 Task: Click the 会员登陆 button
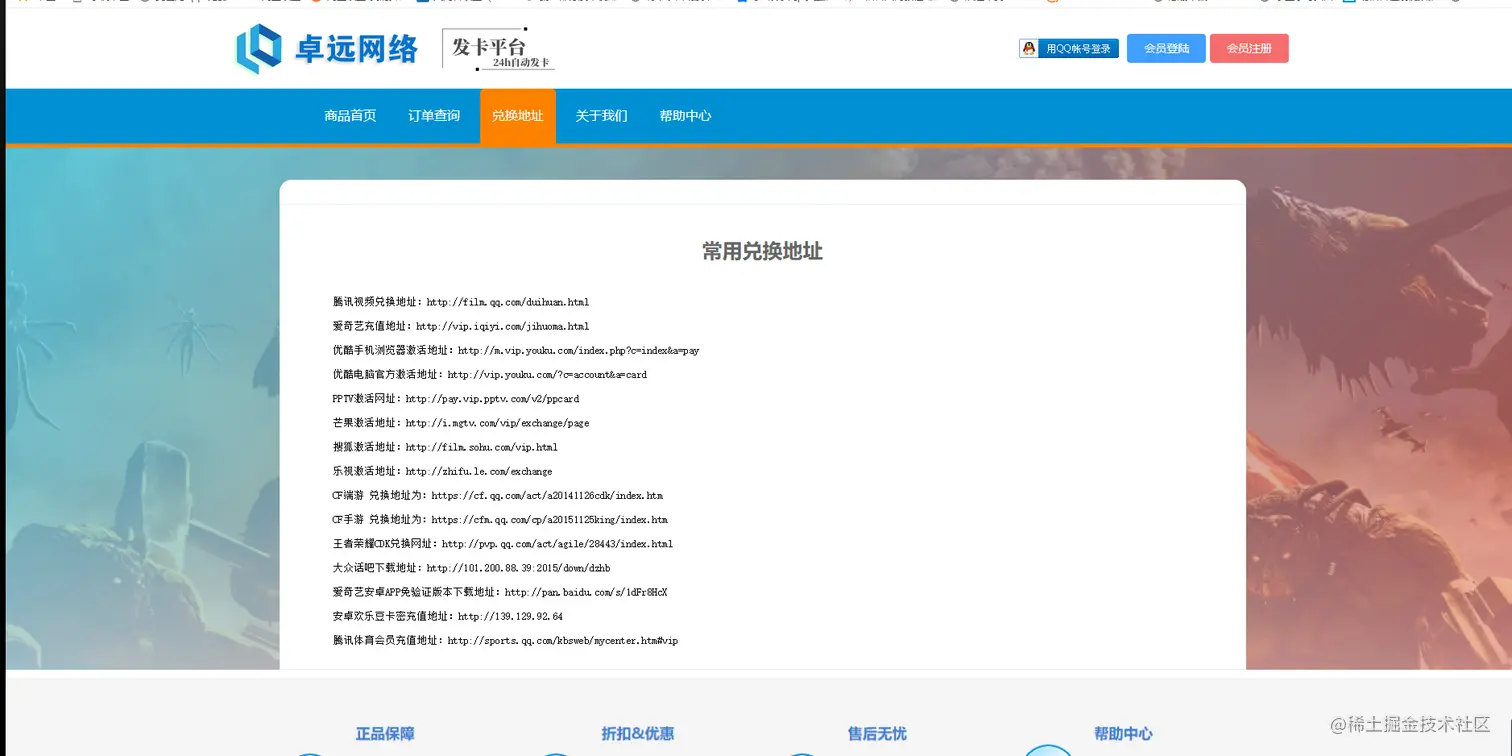1166,48
